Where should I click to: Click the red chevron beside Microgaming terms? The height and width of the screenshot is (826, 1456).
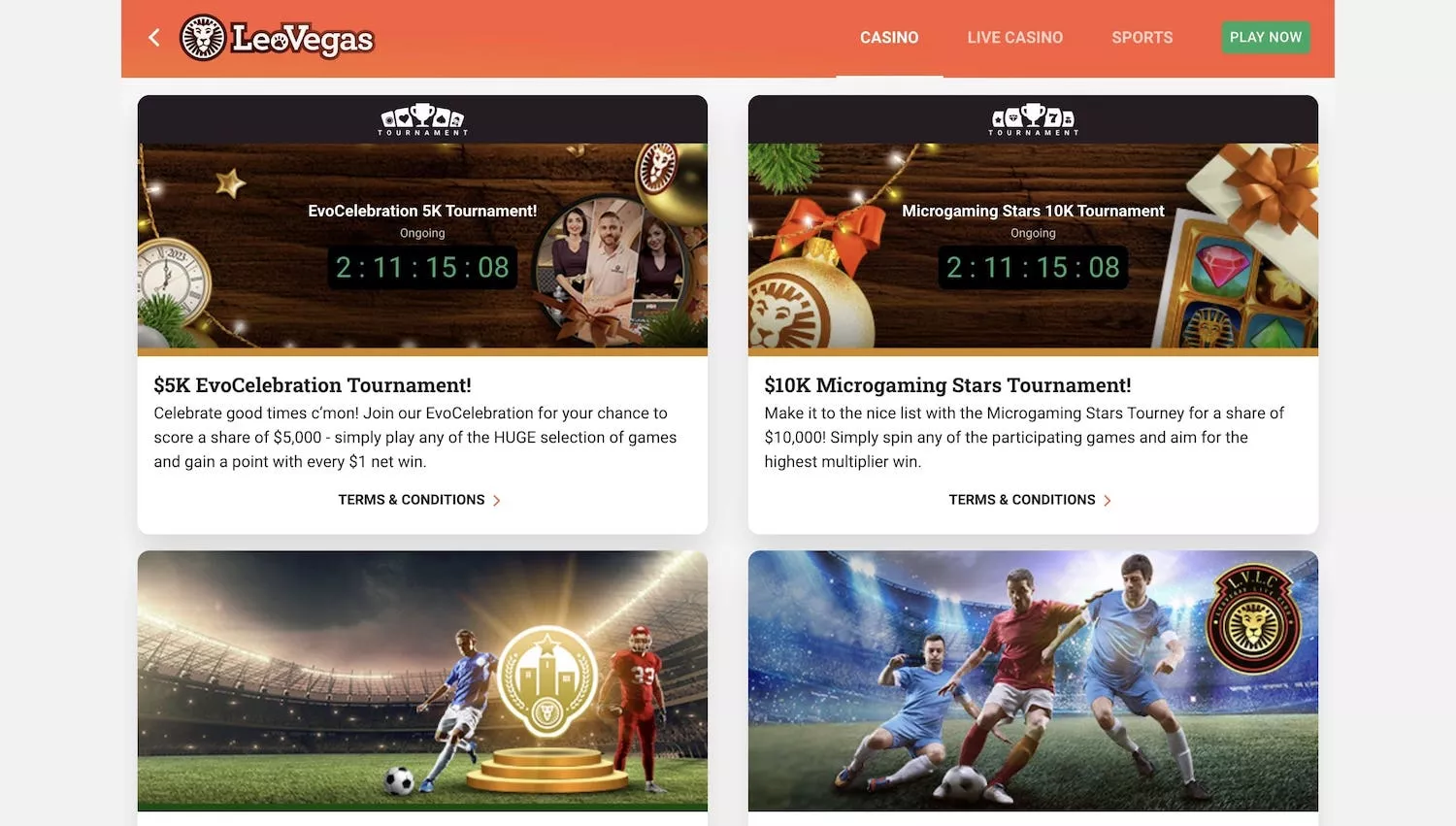(1108, 501)
